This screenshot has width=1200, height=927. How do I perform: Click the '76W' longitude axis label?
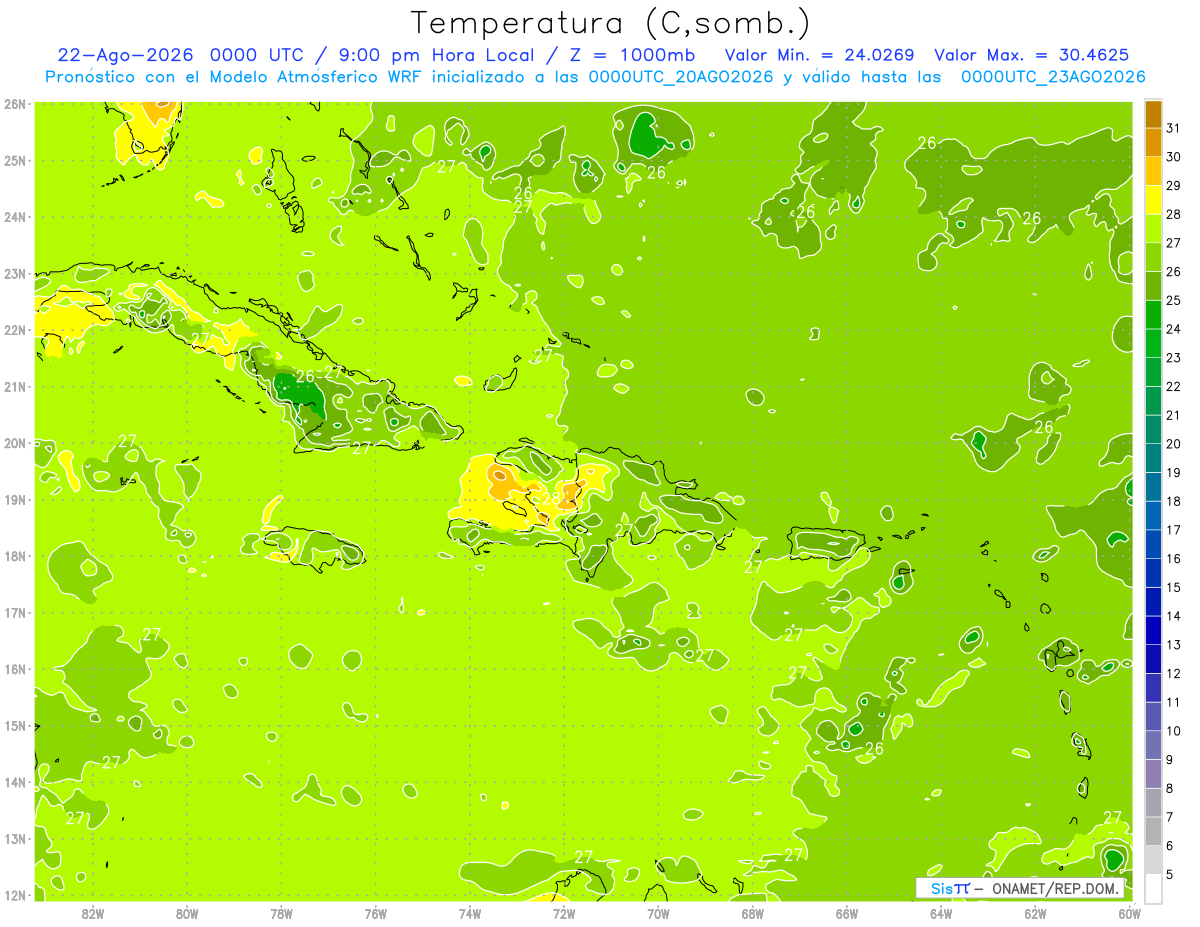(376, 912)
